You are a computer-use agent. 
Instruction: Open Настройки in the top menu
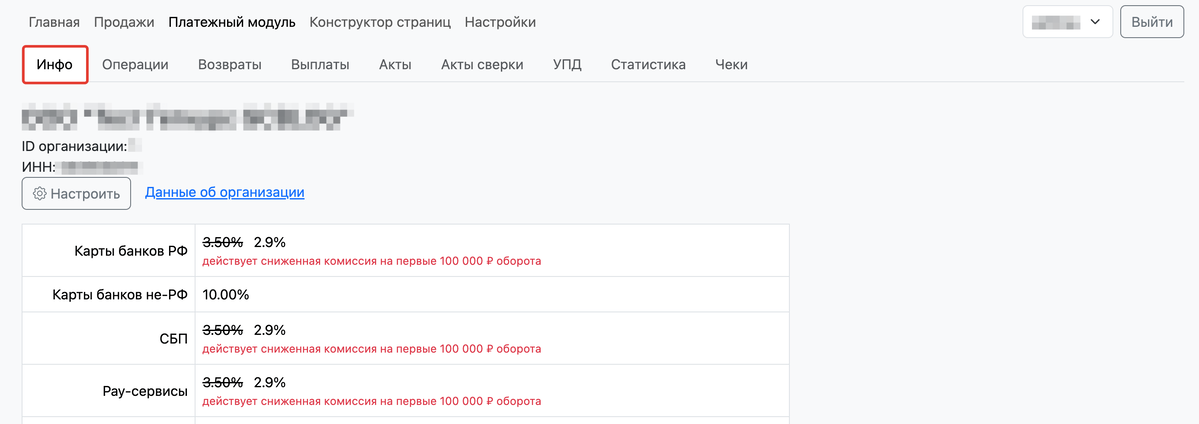500,22
